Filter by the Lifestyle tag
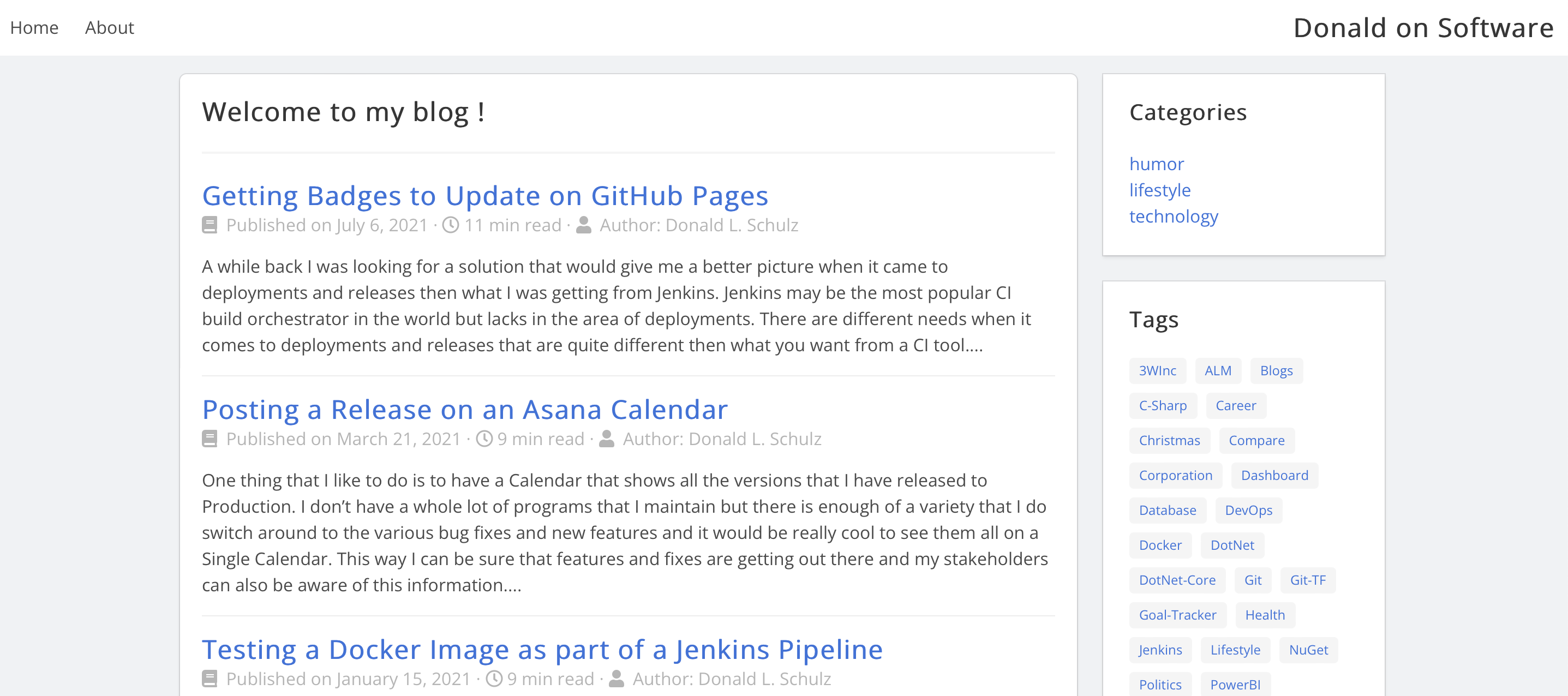The image size is (1568, 696). (1235, 650)
